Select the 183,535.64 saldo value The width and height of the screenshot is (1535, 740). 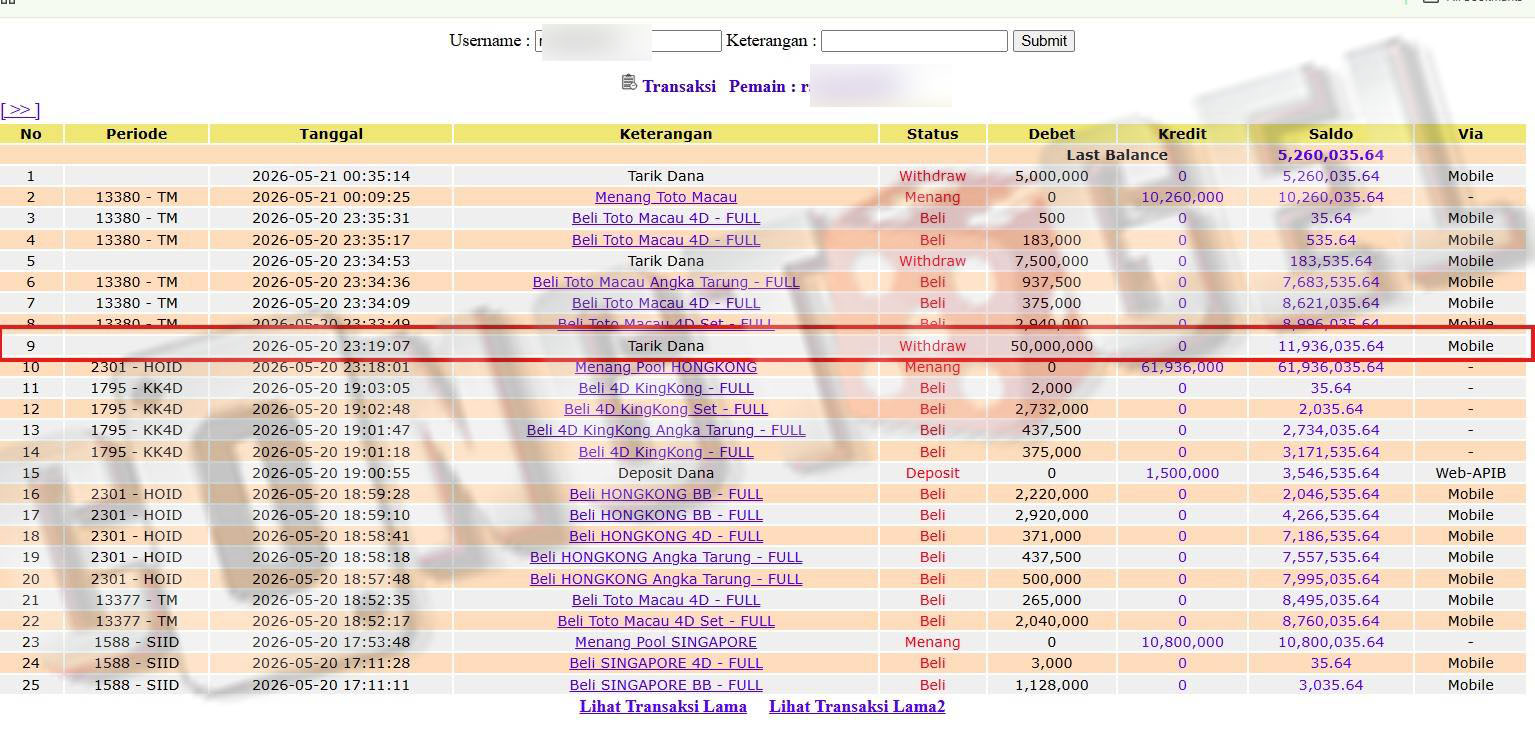coord(1331,261)
